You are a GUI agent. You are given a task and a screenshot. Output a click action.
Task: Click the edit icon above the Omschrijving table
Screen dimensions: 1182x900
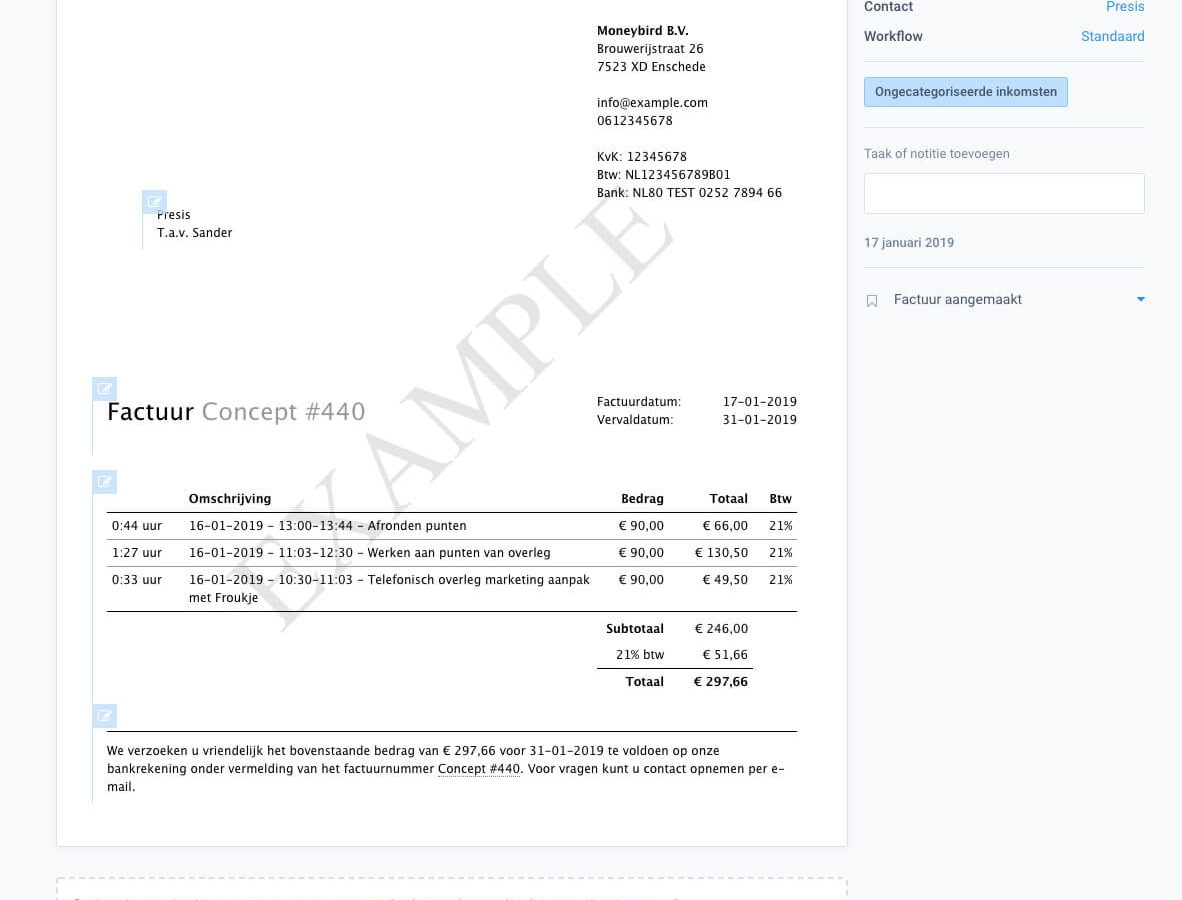coord(105,482)
